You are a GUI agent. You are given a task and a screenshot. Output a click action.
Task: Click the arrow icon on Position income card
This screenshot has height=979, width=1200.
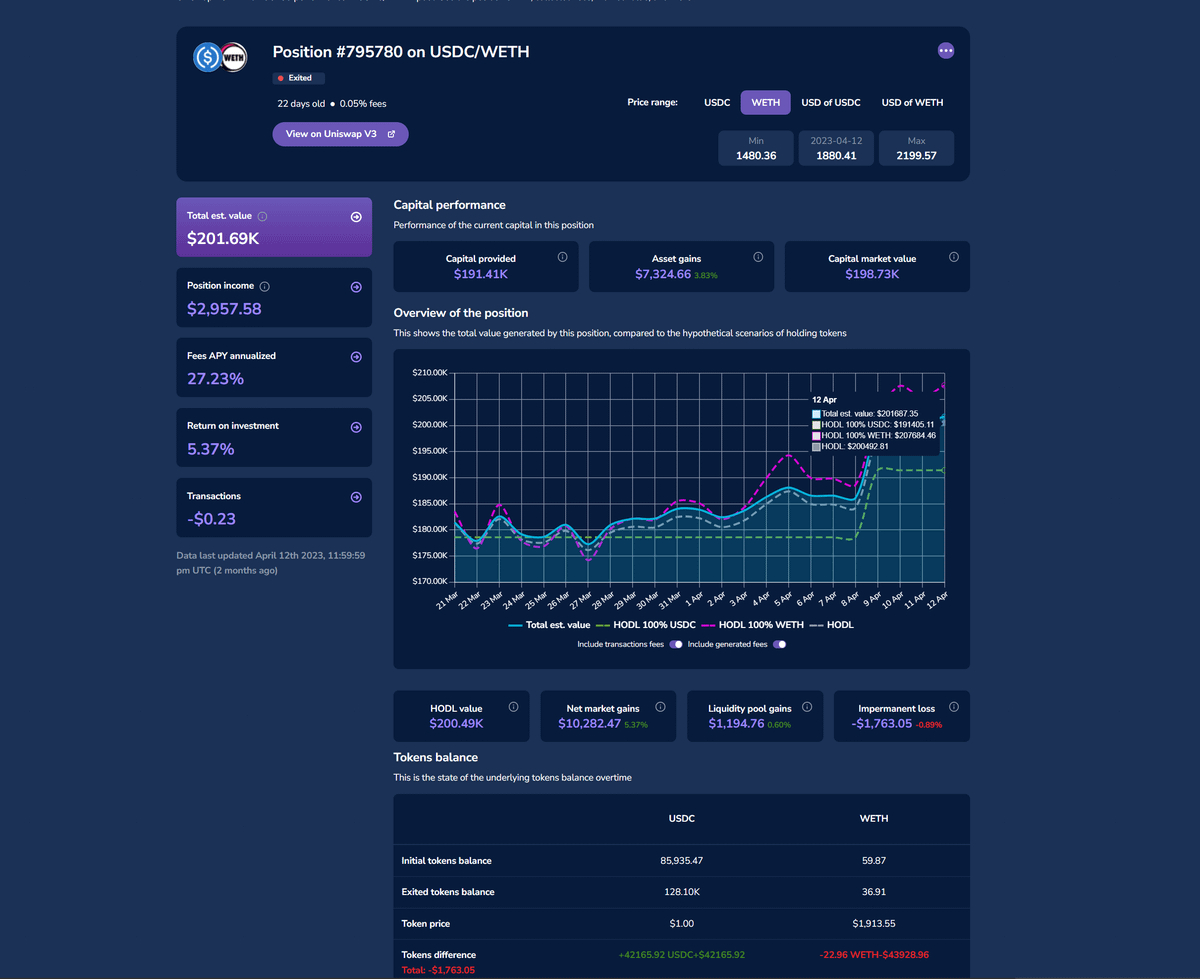pyautogui.click(x=356, y=287)
